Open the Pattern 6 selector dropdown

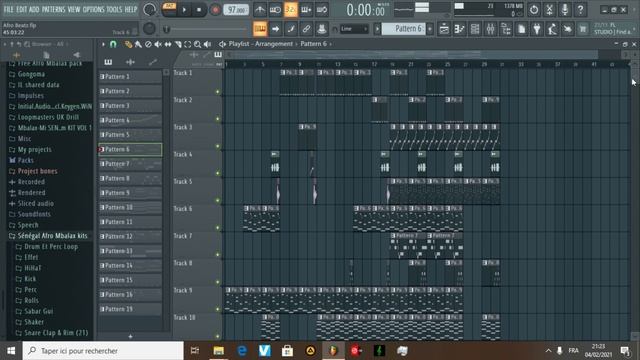[x=404, y=29]
